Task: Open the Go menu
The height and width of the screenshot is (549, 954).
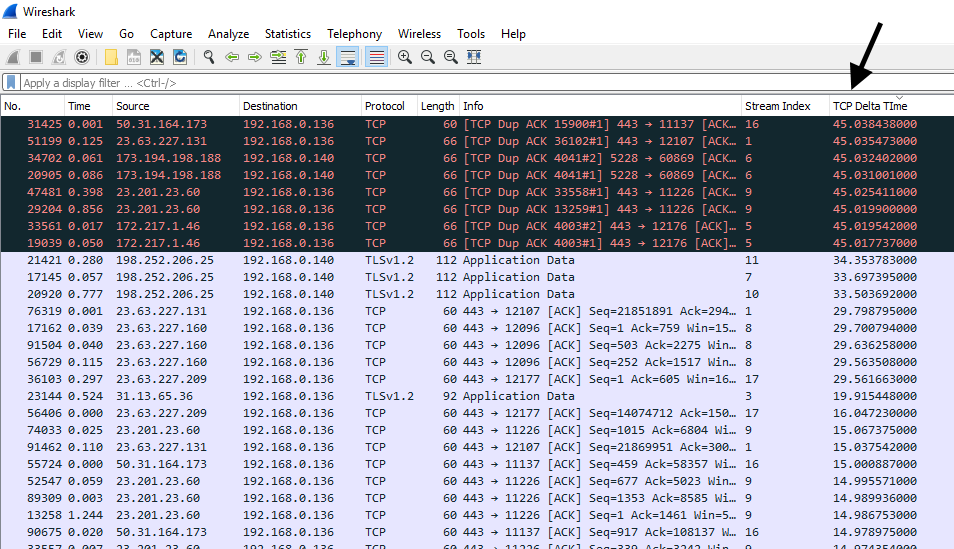Action: pyautogui.click(x=126, y=34)
